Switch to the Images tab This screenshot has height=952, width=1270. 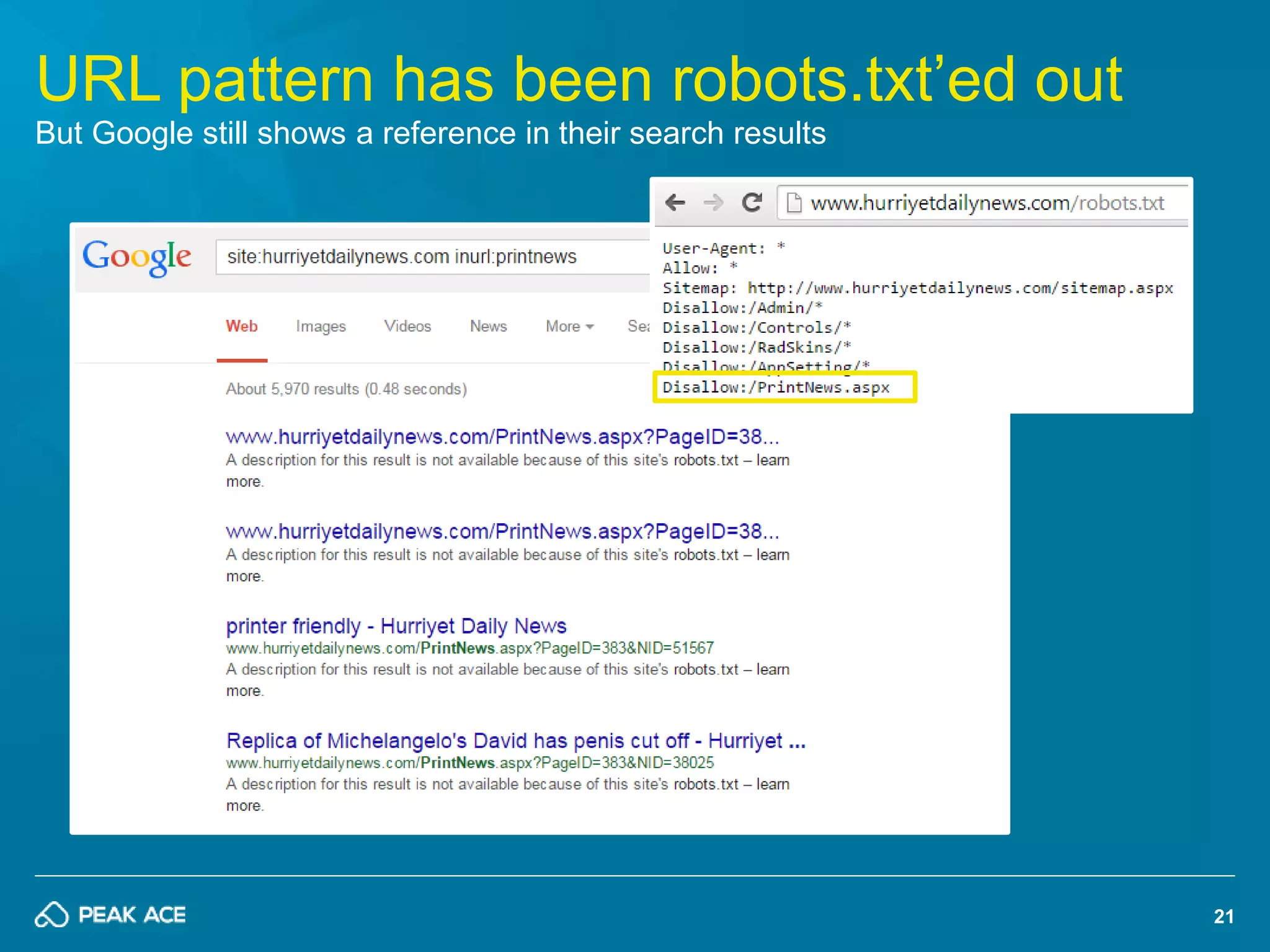(x=321, y=327)
